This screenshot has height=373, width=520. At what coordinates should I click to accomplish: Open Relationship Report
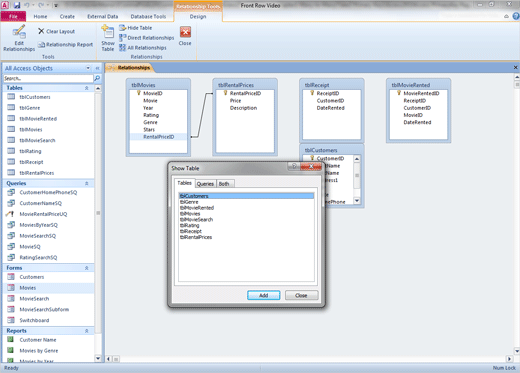65,44
